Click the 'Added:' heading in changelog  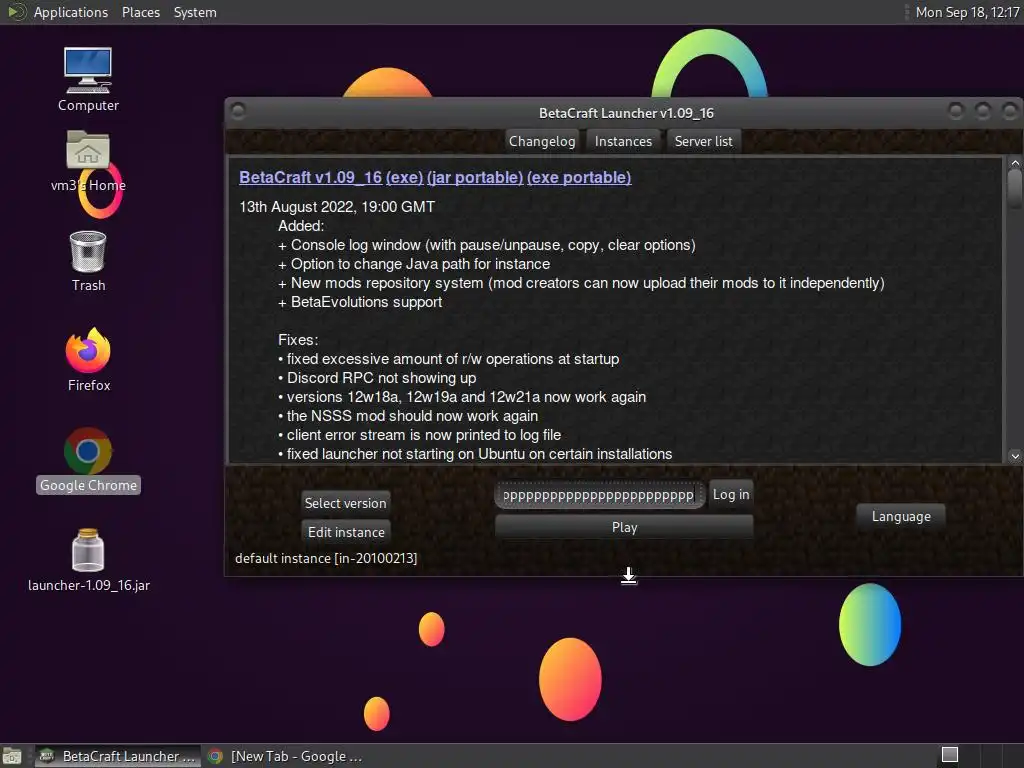(x=301, y=226)
